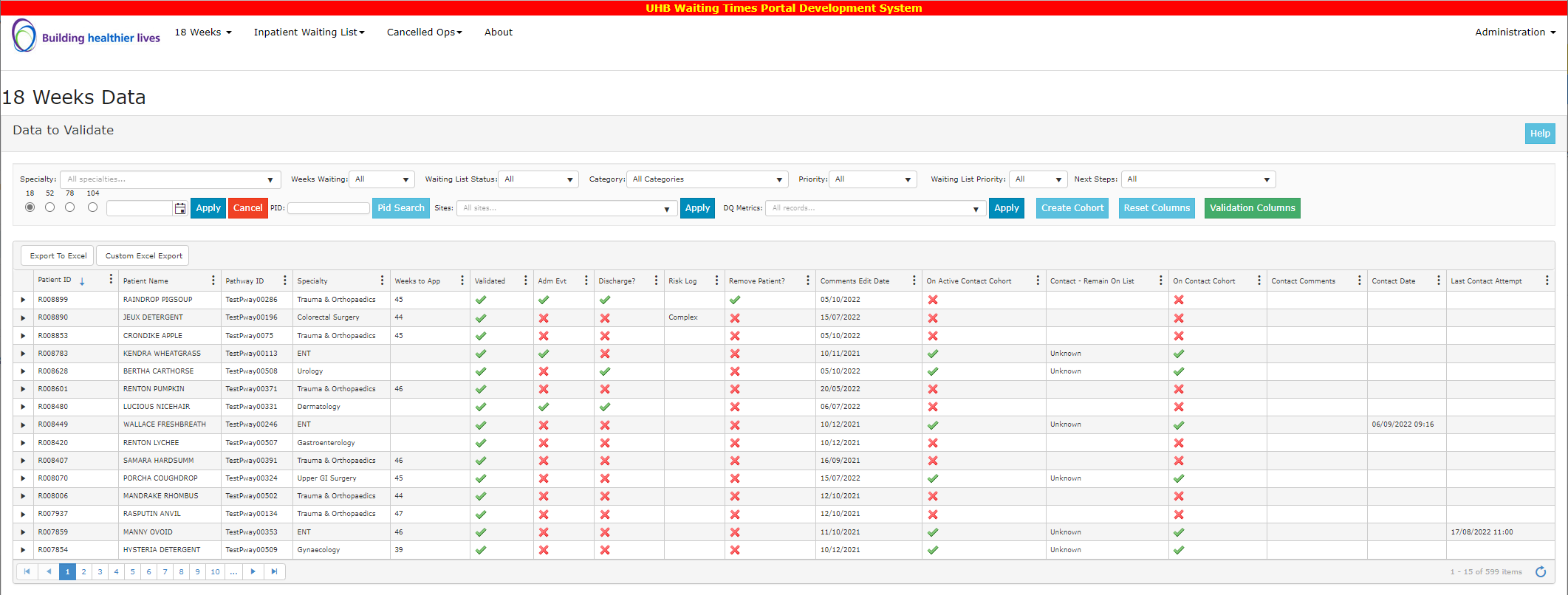Select the 104 weeks radio button
Screen dimensions: 1568x595
93,207
